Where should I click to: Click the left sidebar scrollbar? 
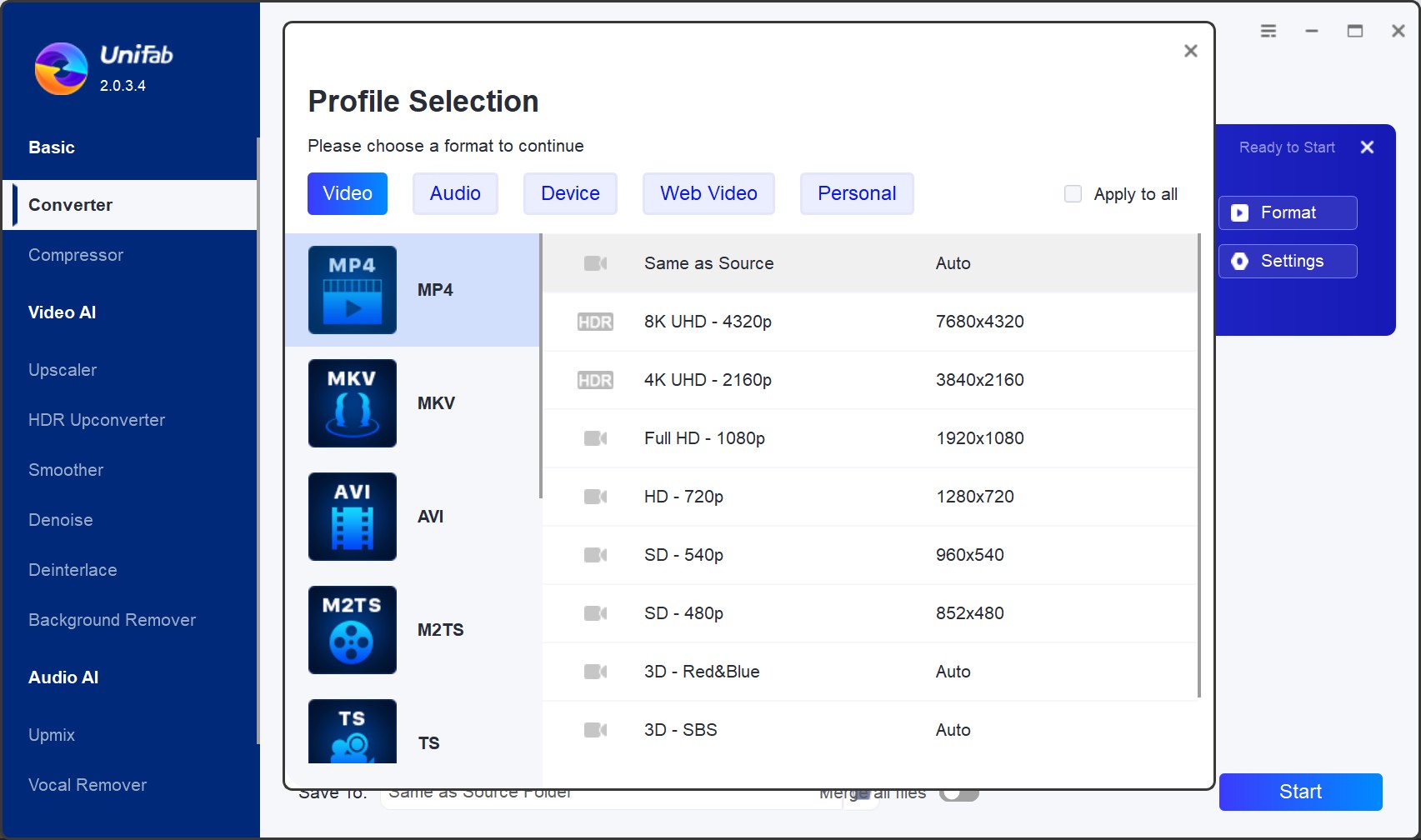click(x=258, y=440)
